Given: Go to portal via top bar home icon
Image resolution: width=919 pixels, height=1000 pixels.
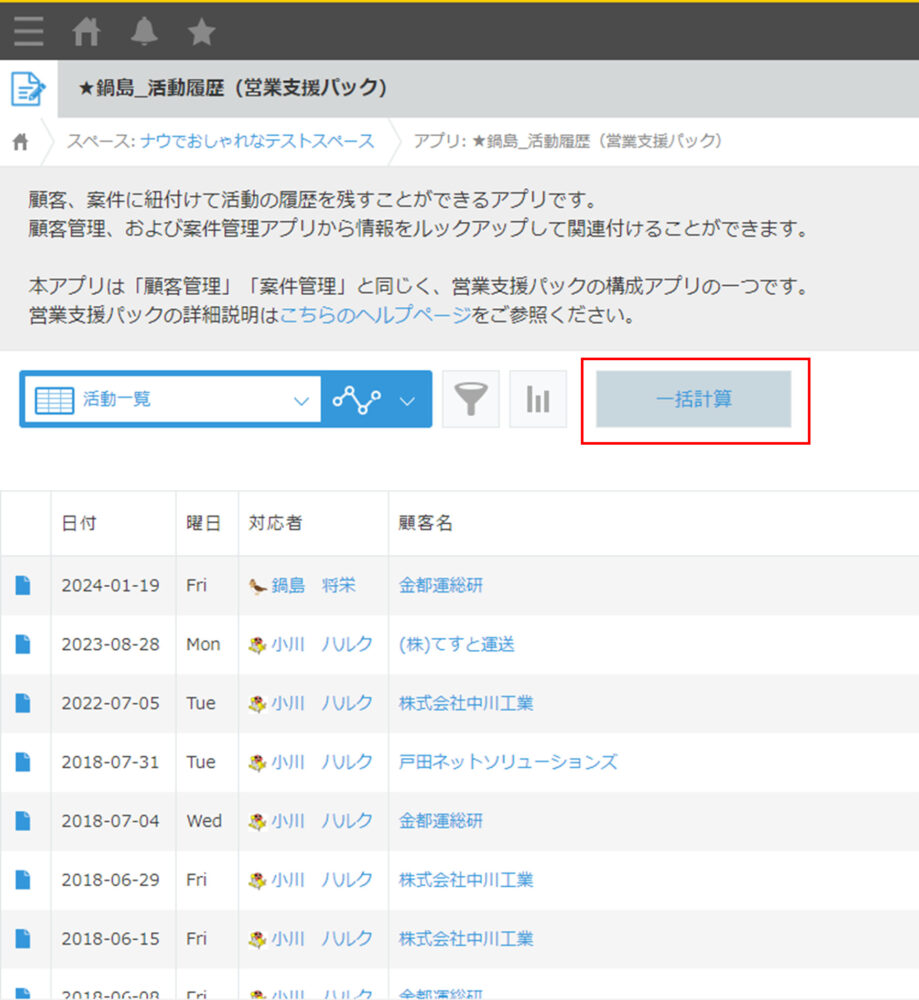Looking at the screenshot, I should coord(87,32).
